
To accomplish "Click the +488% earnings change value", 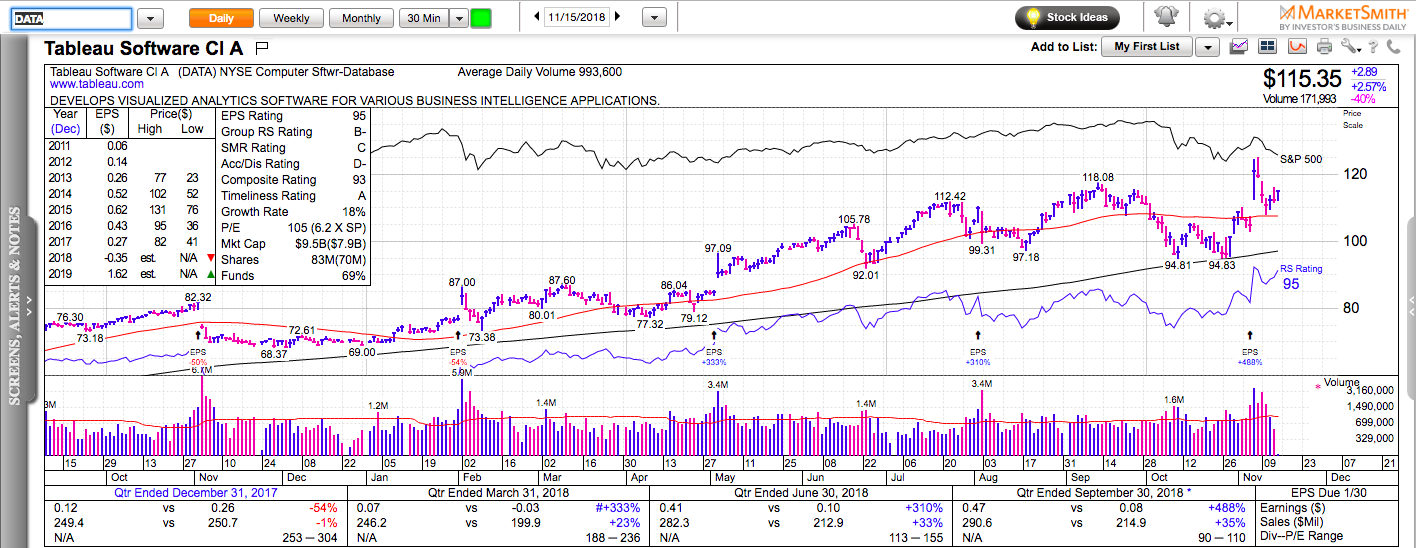I will tap(1228, 508).
